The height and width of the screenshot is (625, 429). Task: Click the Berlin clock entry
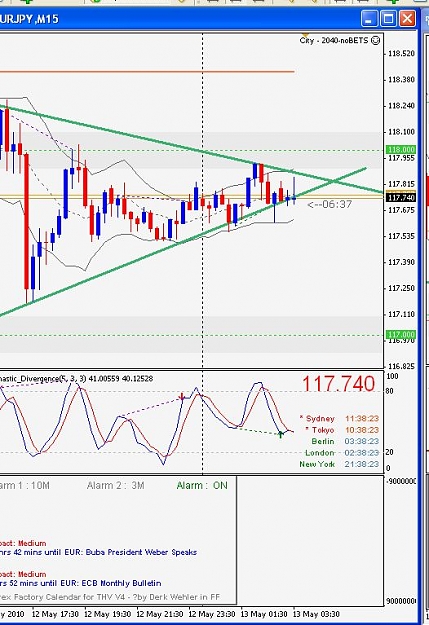[345, 441]
